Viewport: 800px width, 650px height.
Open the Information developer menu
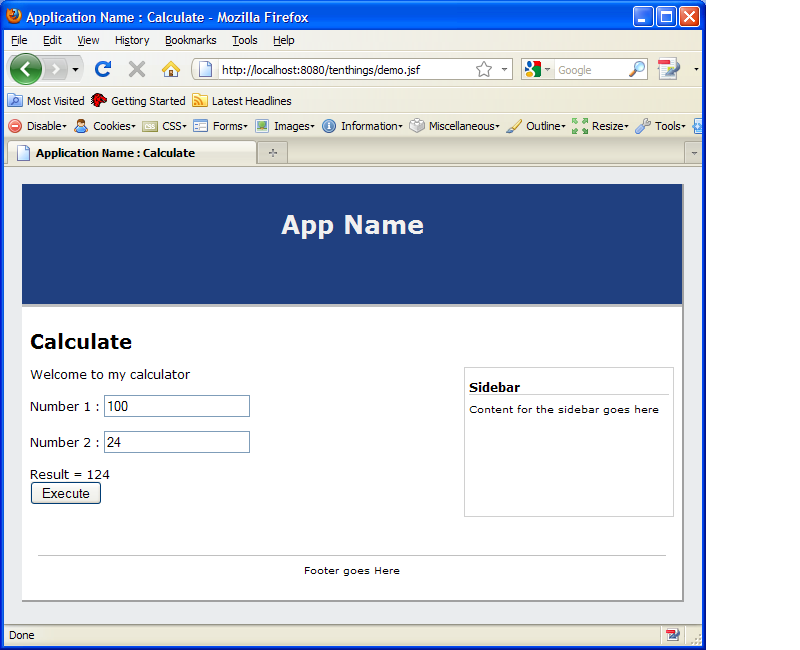point(371,126)
